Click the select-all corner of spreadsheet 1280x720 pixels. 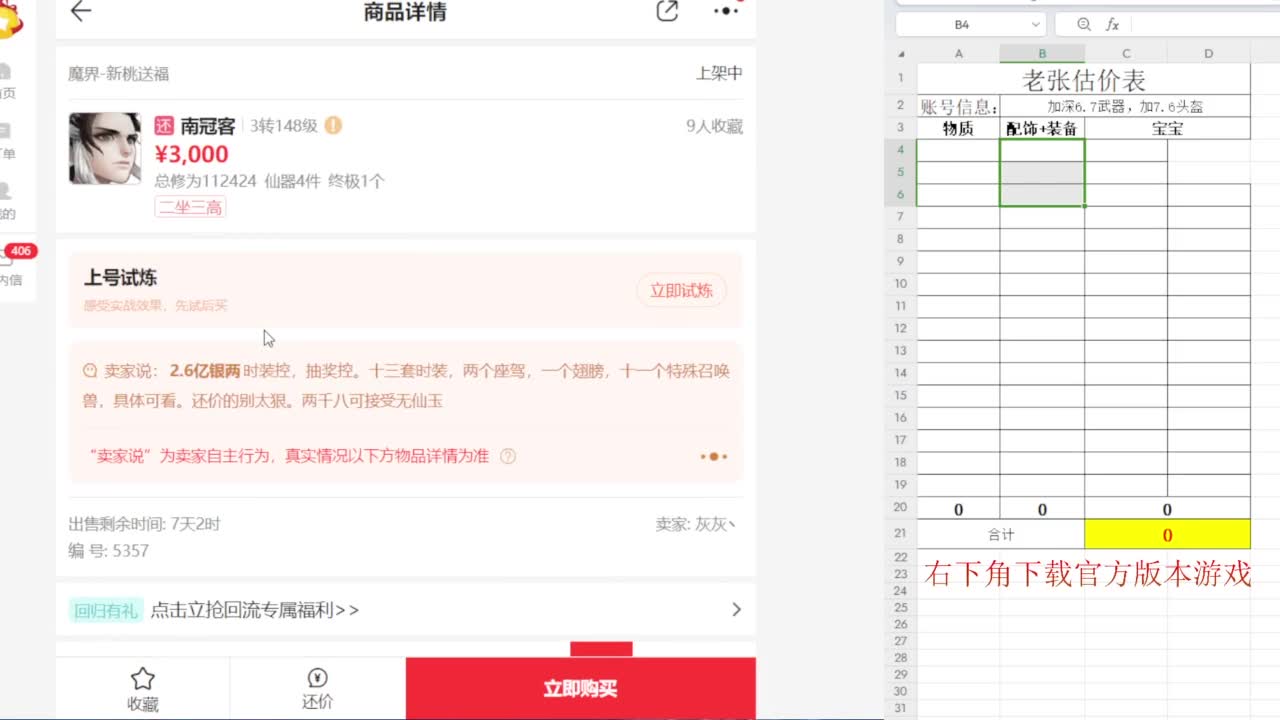click(901, 54)
